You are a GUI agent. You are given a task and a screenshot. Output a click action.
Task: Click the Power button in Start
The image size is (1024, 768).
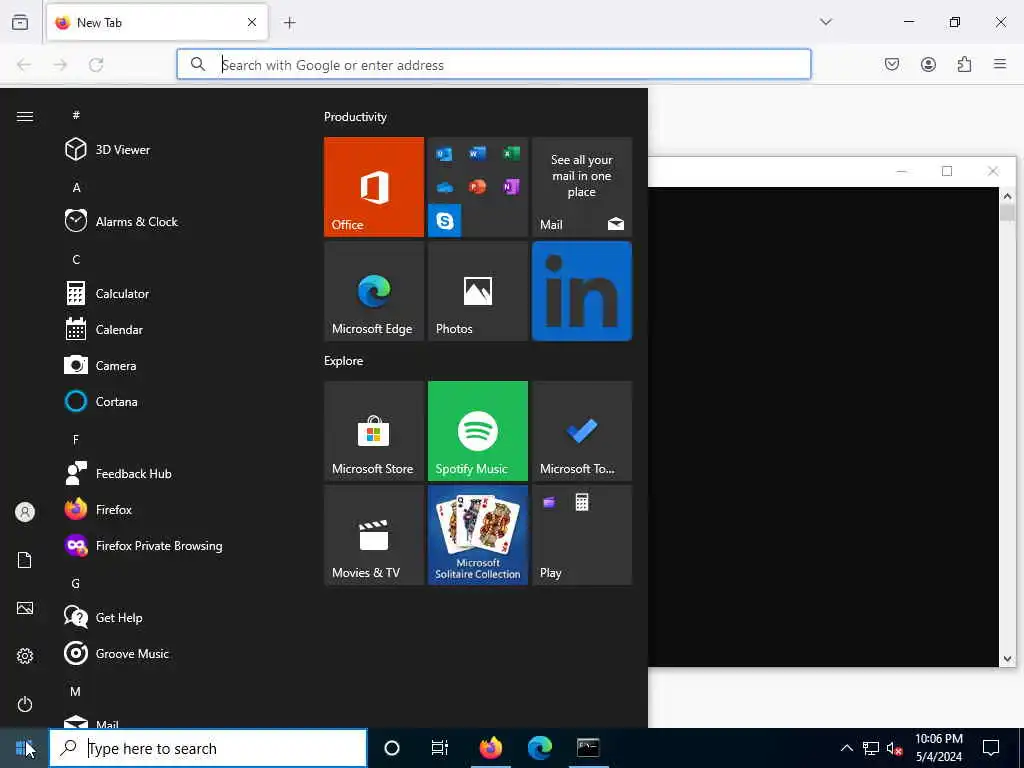(x=25, y=704)
